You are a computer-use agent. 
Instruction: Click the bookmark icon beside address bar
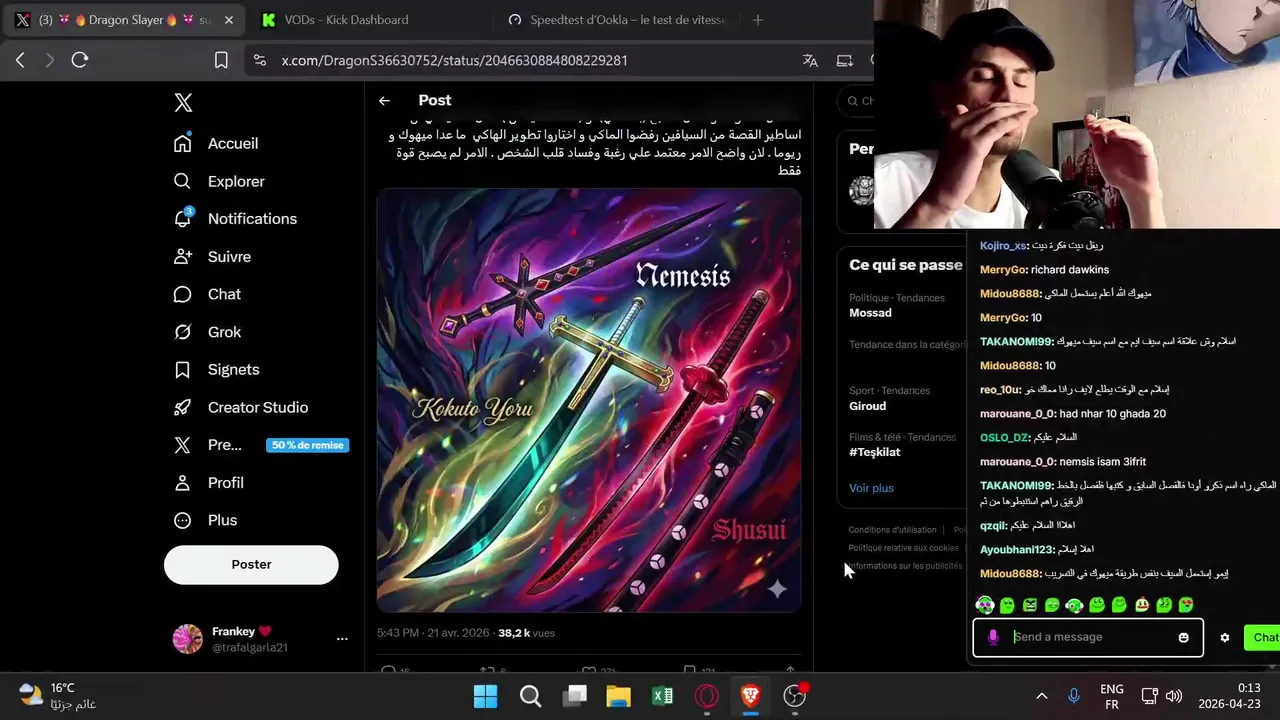pyautogui.click(x=221, y=60)
